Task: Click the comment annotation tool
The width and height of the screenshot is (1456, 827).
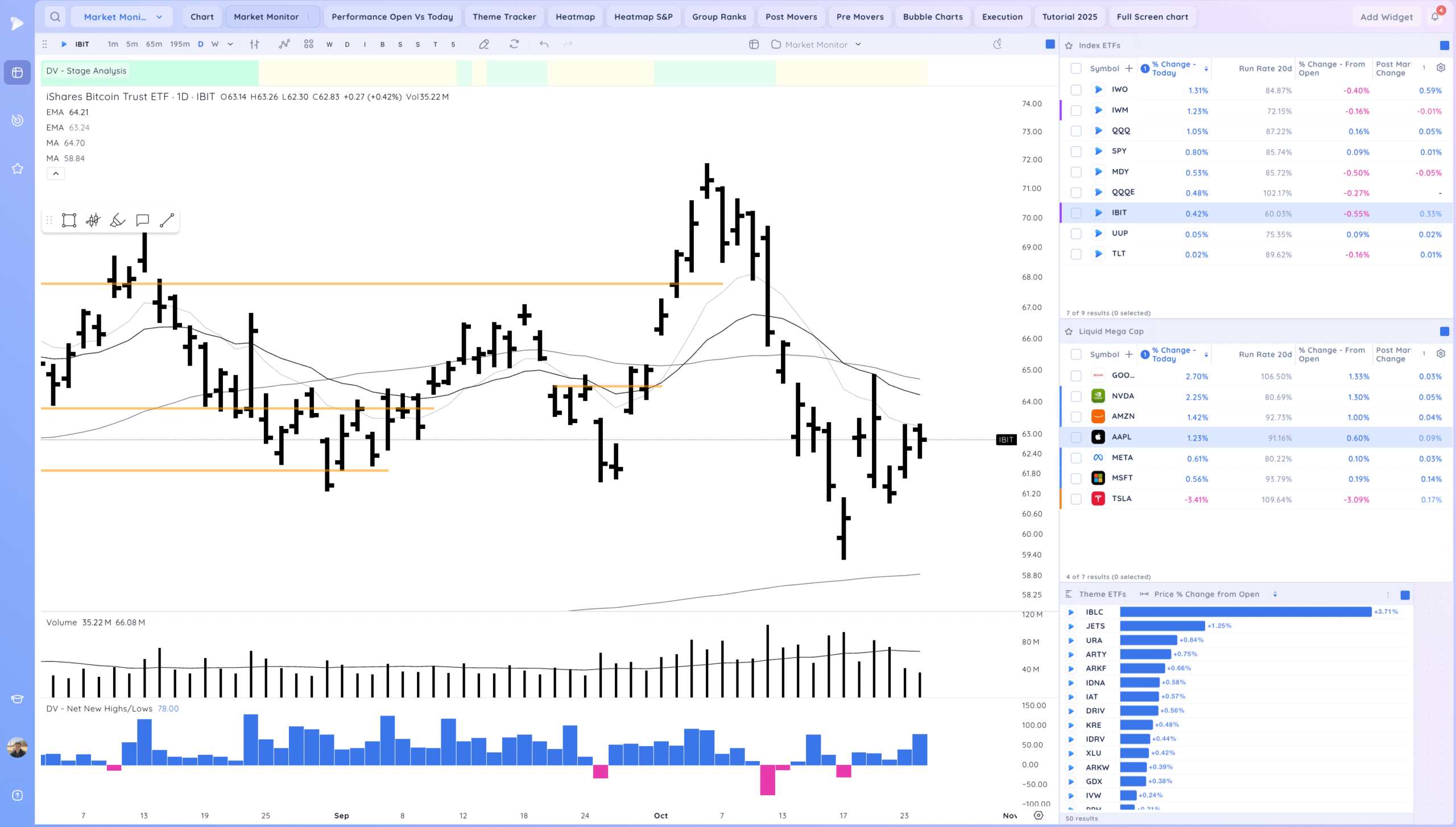Action: (142, 221)
